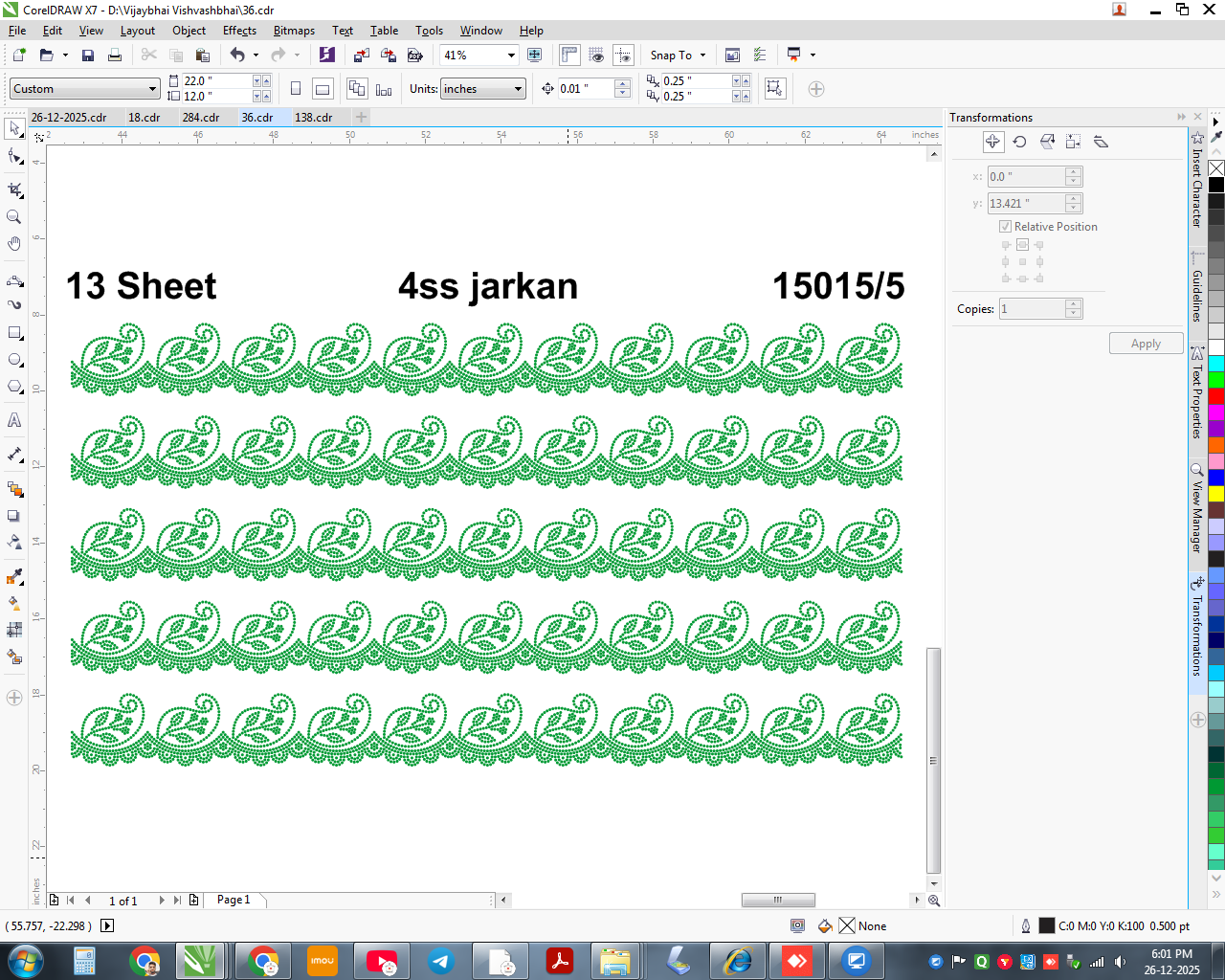Open the Units inches dropdown
This screenshot has width=1225, height=980.
[x=483, y=89]
